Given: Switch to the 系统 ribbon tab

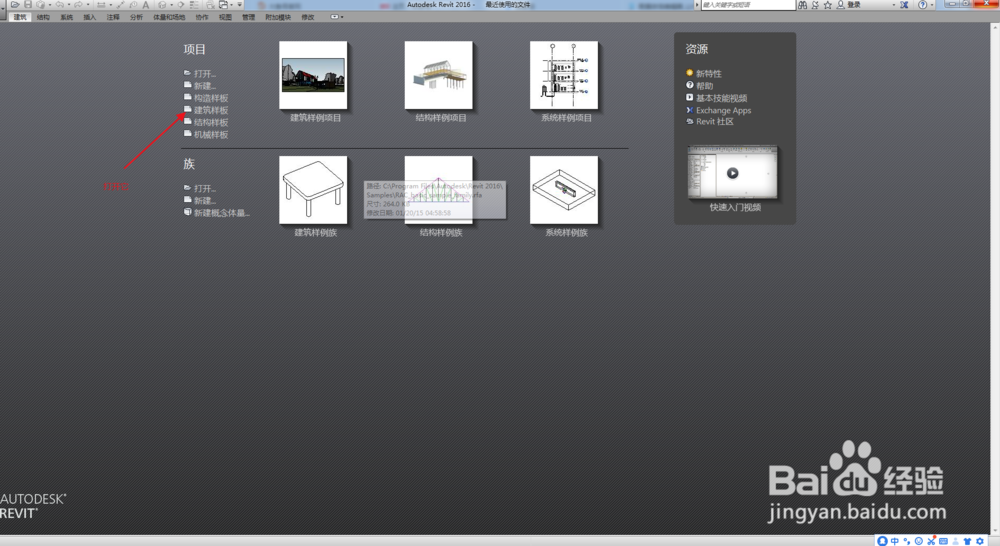Looking at the screenshot, I should click(66, 17).
